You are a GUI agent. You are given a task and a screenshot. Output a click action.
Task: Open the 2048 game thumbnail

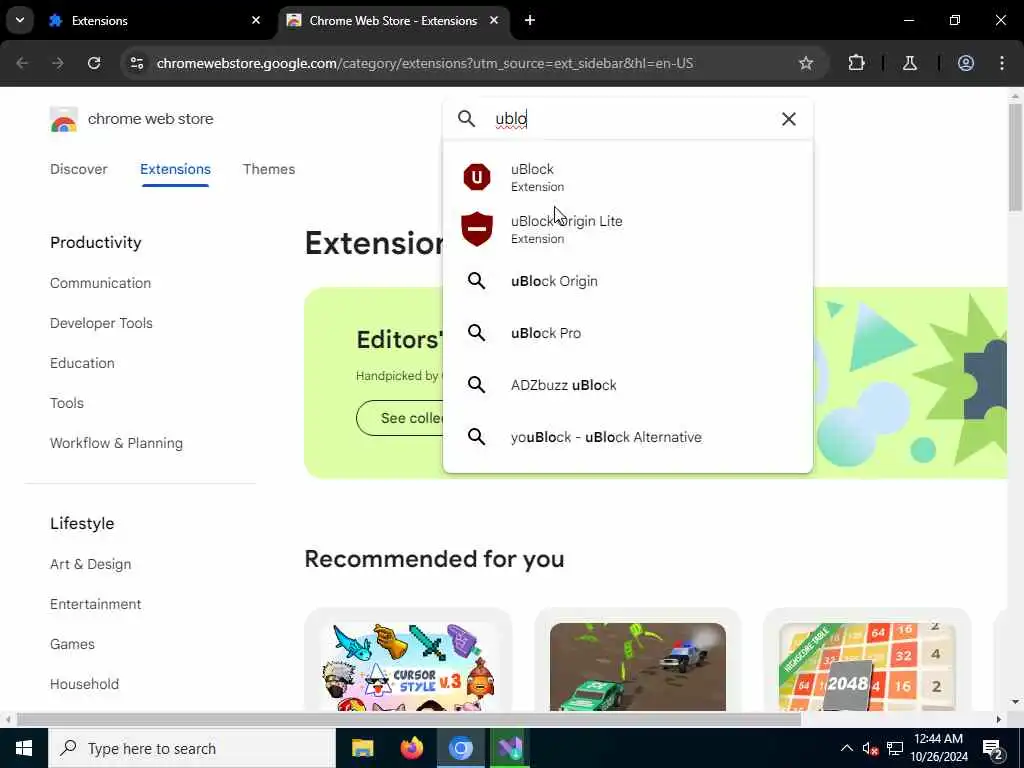coord(867,666)
